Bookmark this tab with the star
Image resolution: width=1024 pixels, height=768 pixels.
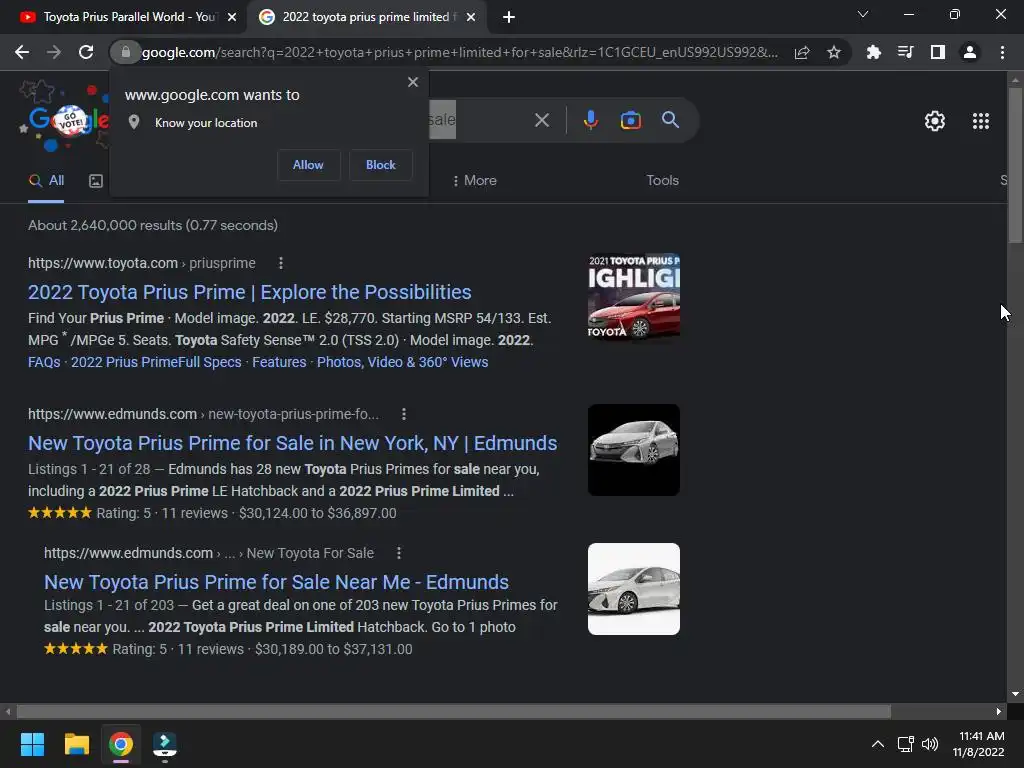point(834,52)
